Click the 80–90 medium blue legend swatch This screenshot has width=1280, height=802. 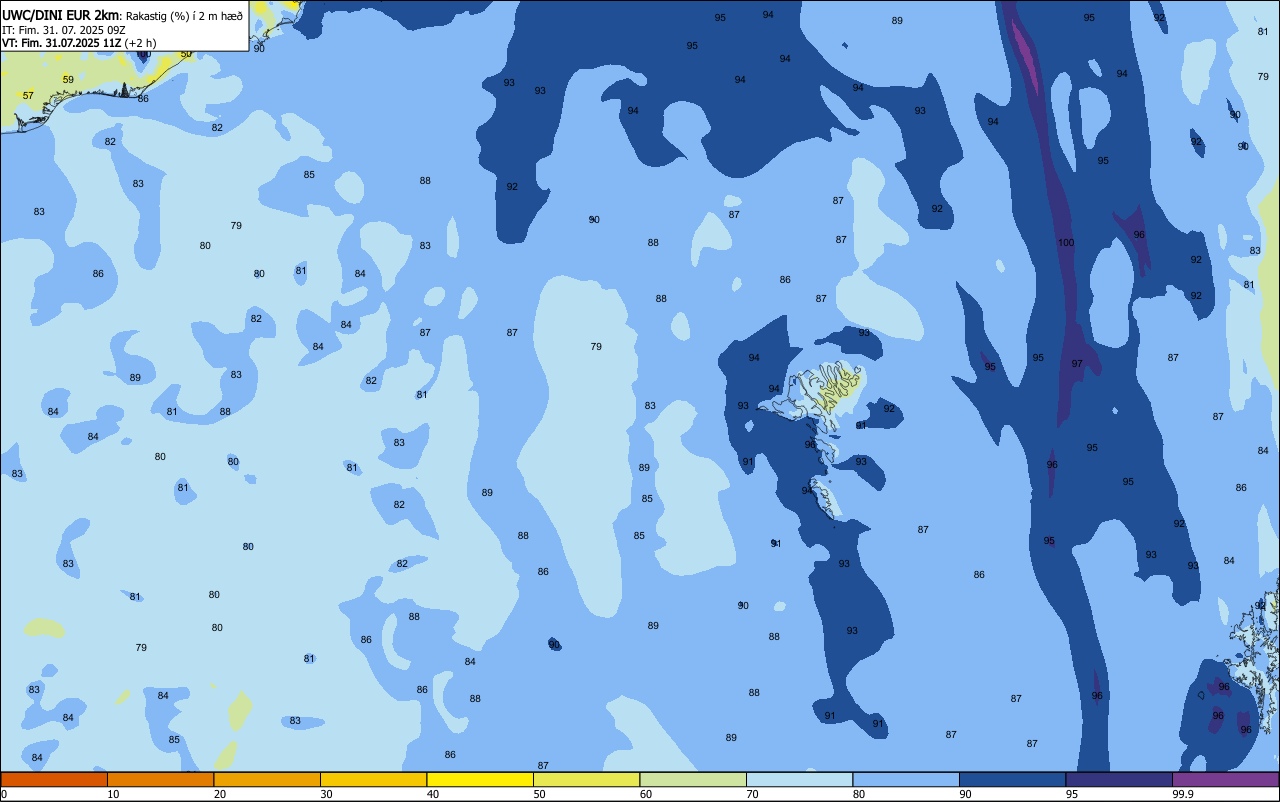[906, 779]
